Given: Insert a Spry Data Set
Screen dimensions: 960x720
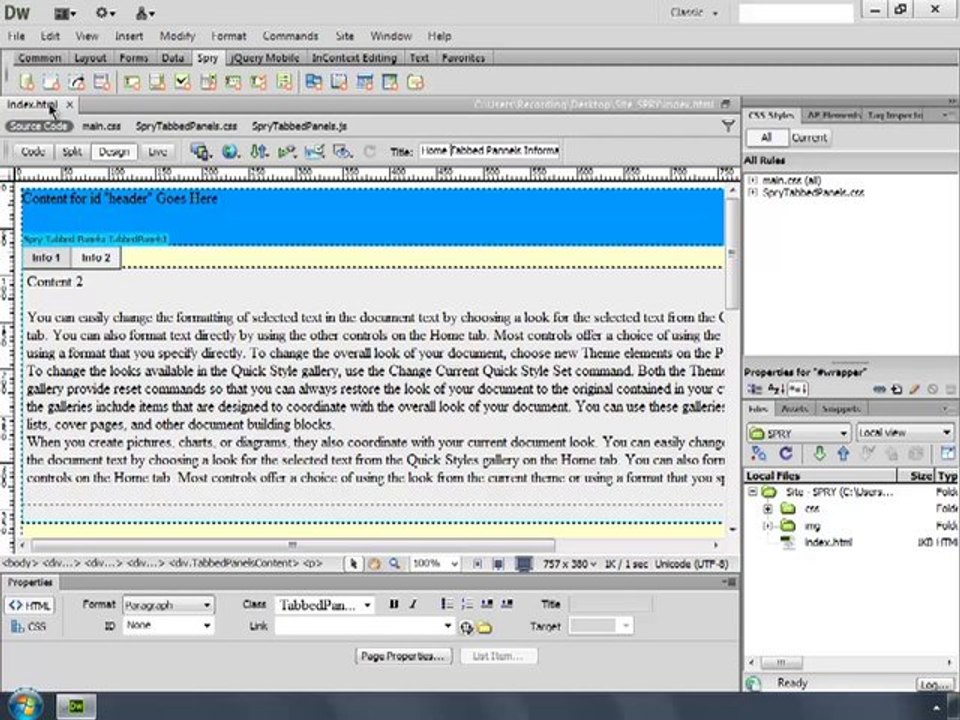Looking at the screenshot, I should 26,82.
